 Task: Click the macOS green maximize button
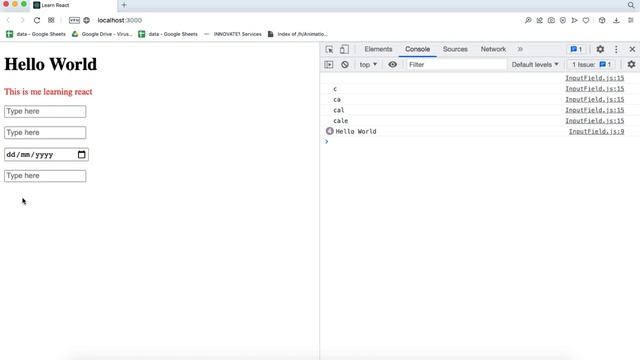(24, 4)
